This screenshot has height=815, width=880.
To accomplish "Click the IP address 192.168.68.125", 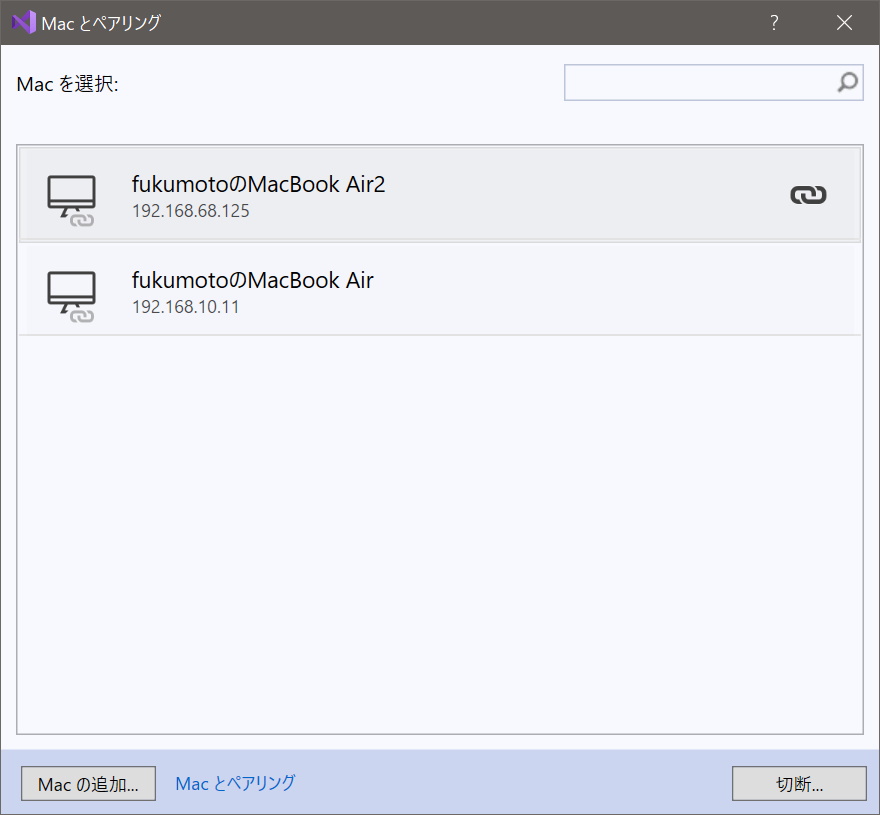I will pos(191,211).
